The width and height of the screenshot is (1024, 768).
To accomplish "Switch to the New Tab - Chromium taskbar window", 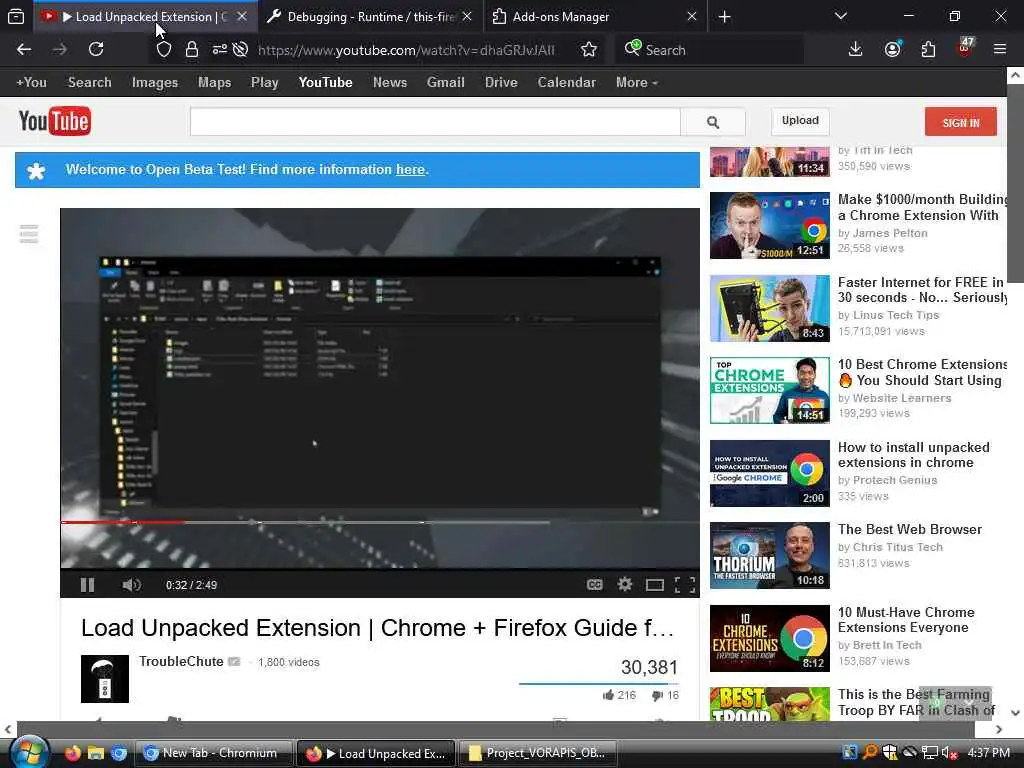I will tap(214, 753).
